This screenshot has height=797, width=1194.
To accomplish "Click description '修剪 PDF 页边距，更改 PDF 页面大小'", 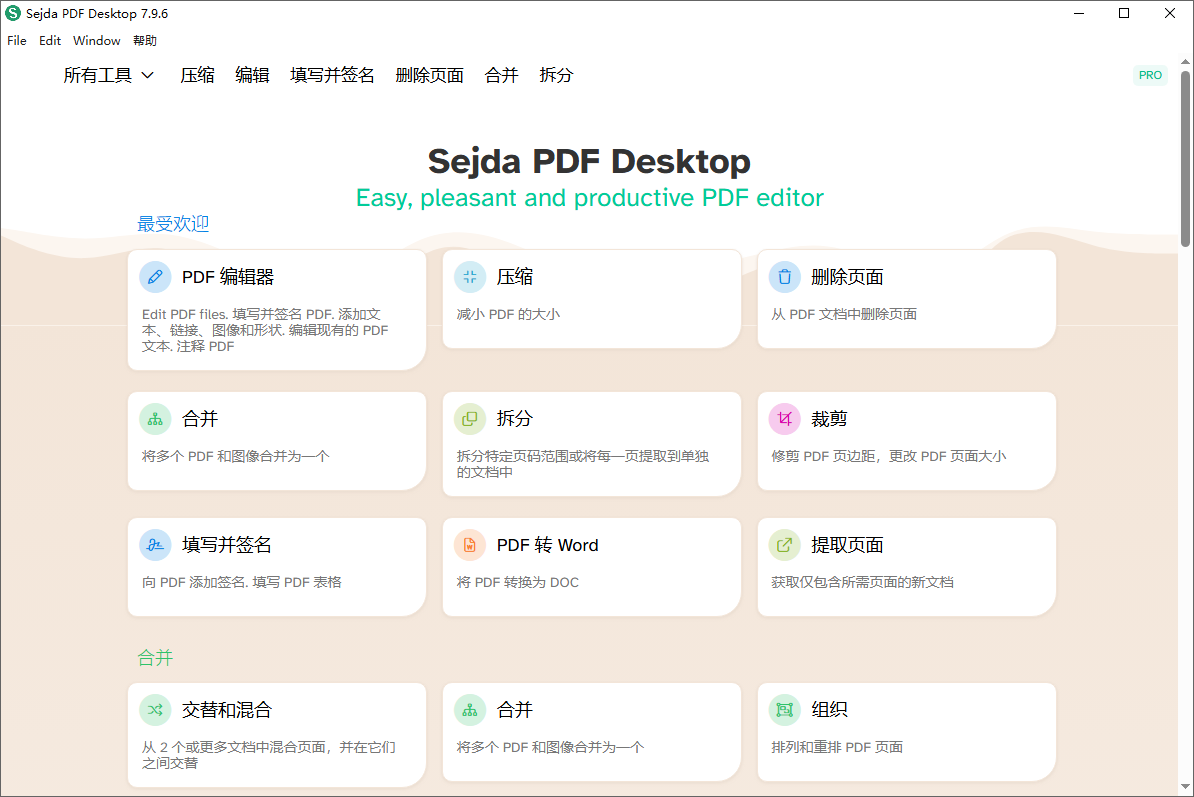I will point(889,456).
